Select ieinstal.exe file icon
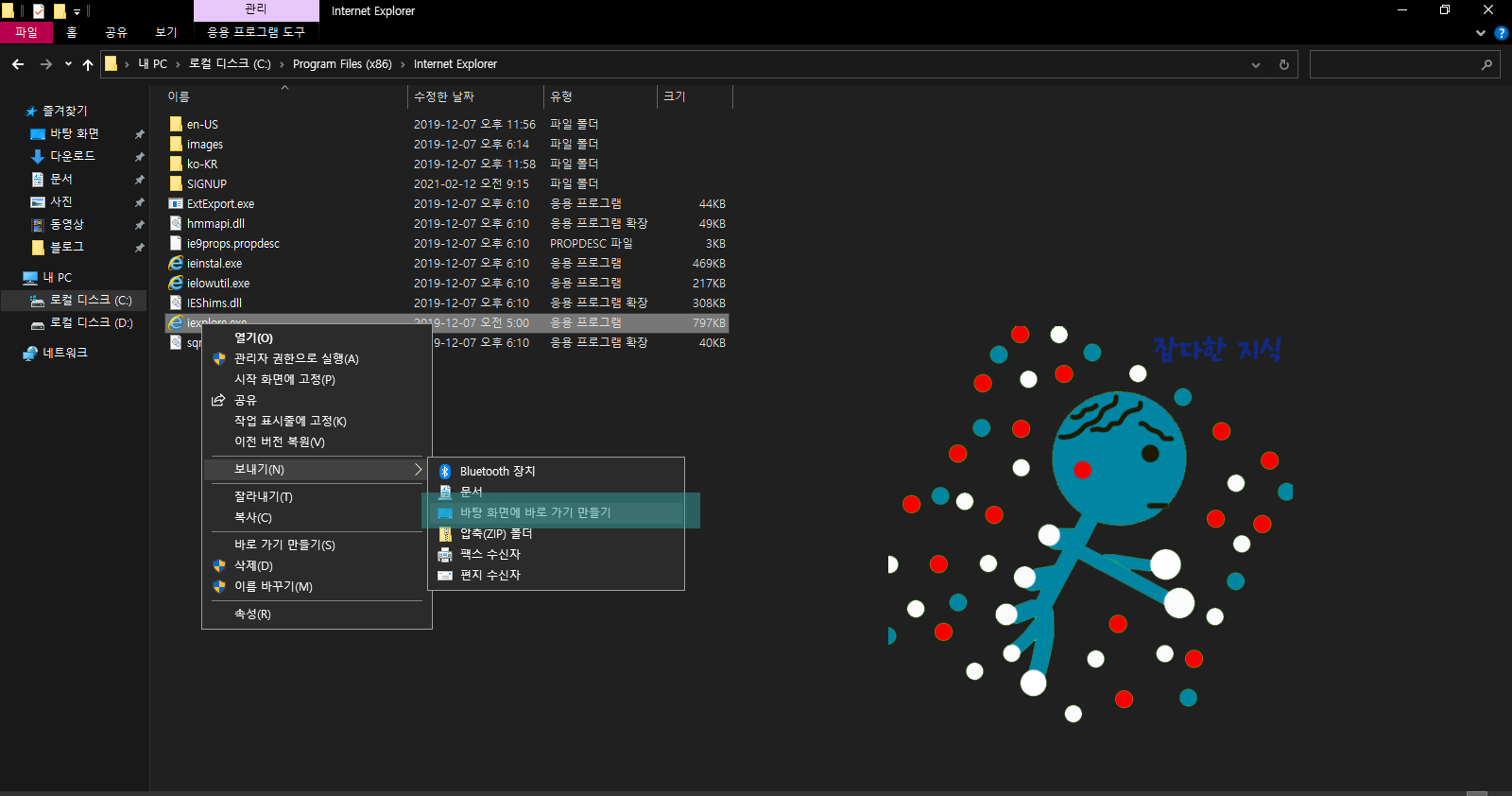This screenshot has height=796, width=1512. click(x=176, y=263)
